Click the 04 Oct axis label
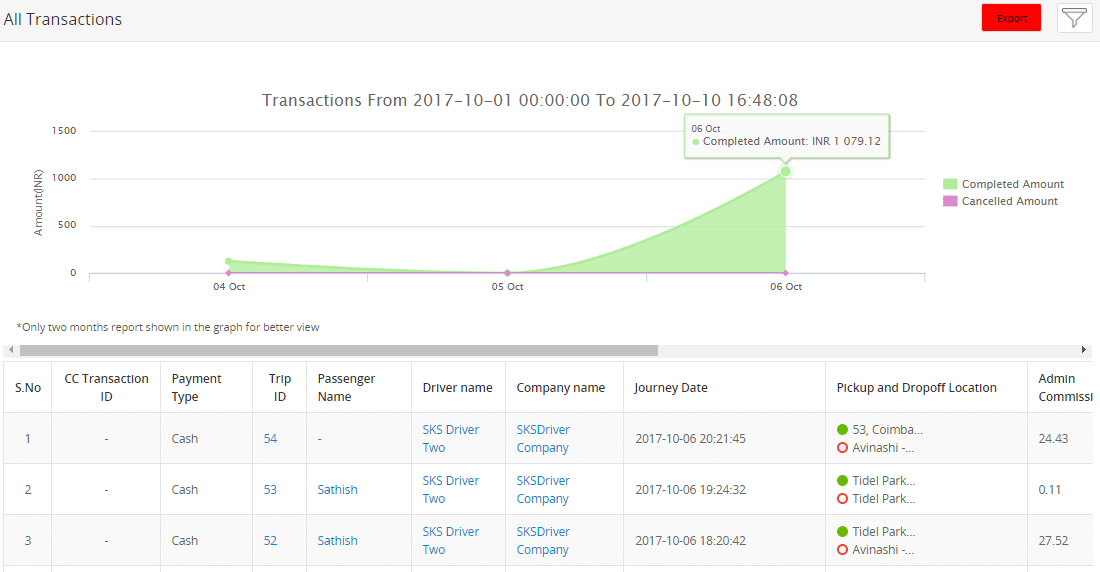Image resolution: width=1100 pixels, height=572 pixels. (x=229, y=287)
